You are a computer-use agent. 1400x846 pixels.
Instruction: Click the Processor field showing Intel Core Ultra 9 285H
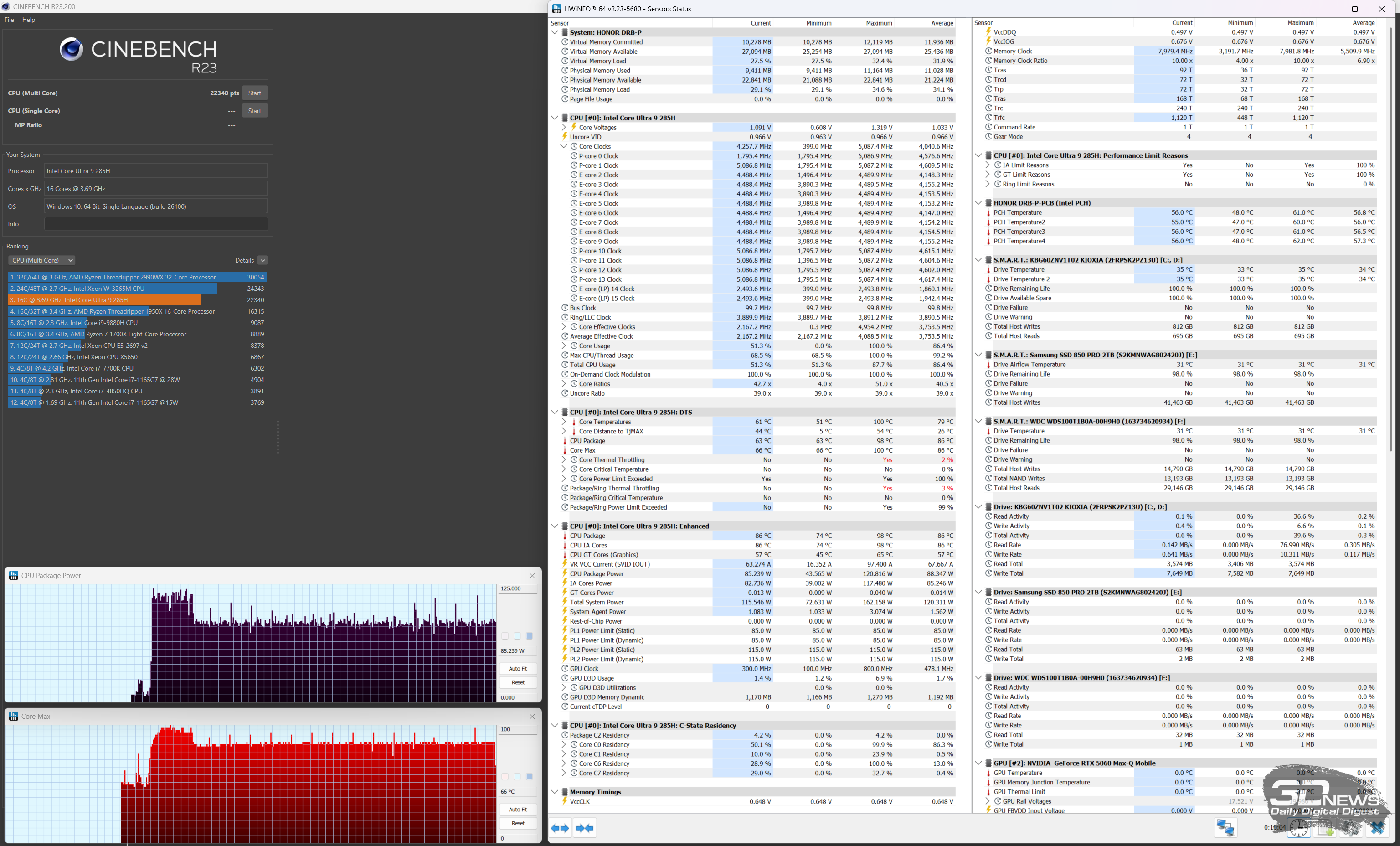point(156,171)
